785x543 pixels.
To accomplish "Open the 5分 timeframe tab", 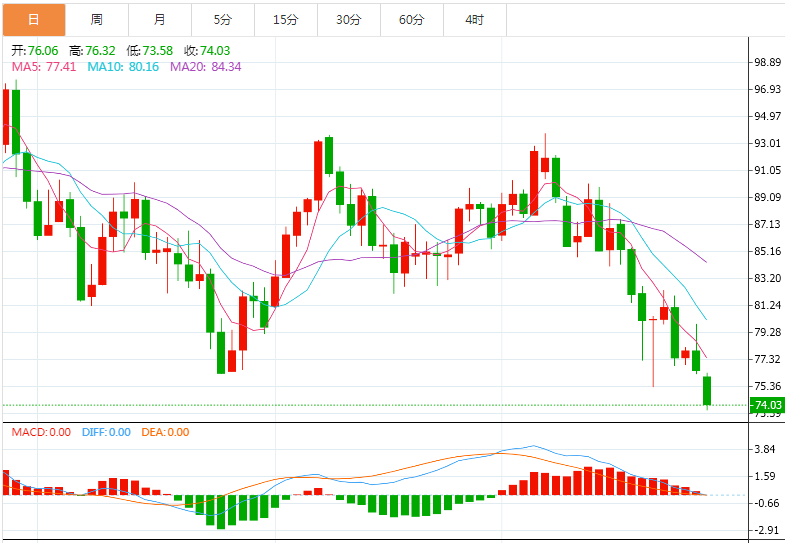I will (223, 20).
